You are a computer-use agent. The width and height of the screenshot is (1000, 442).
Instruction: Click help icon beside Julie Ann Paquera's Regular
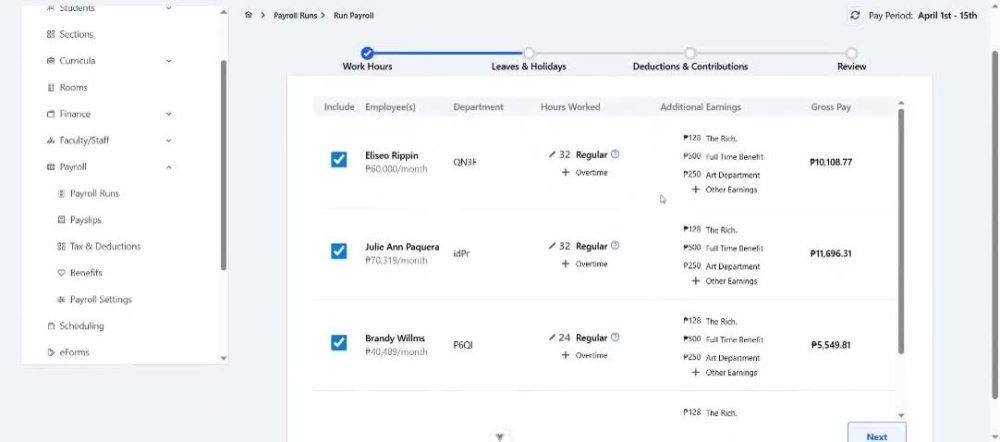pos(615,246)
